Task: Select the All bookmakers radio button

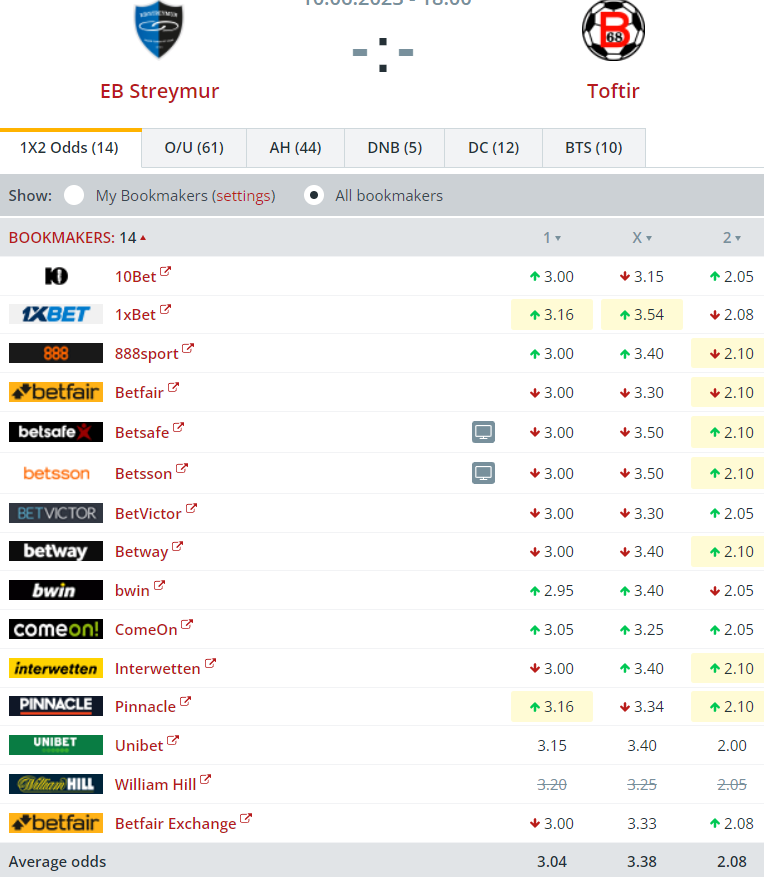Action: (x=314, y=195)
